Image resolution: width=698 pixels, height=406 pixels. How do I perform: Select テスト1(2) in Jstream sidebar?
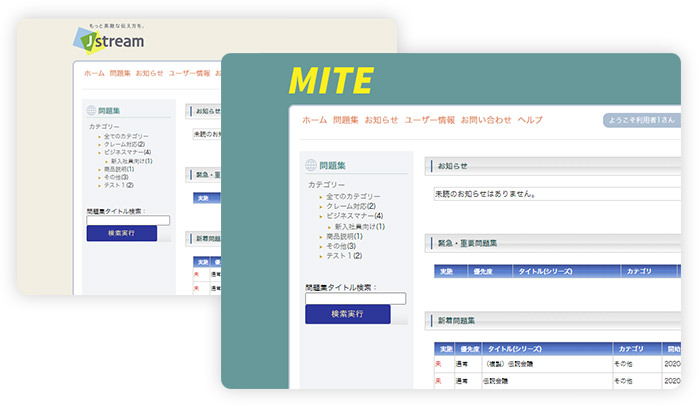(x=118, y=185)
